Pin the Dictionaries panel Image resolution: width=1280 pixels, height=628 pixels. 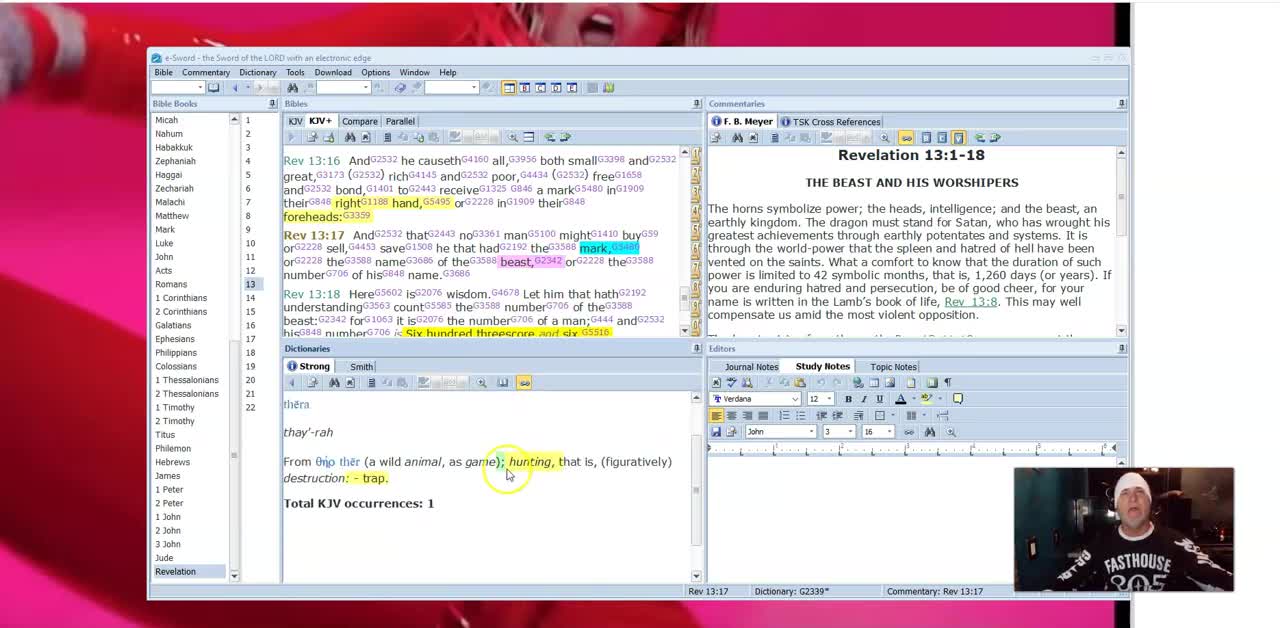[697, 349]
